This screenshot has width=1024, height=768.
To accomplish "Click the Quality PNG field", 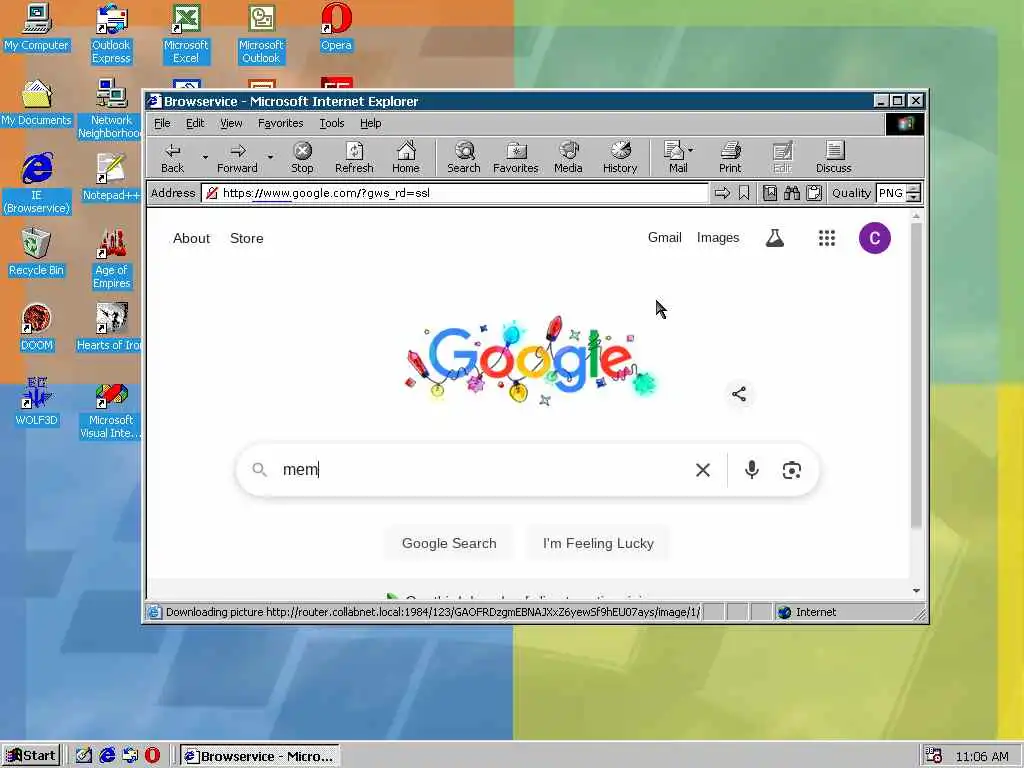I will point(891,193).
